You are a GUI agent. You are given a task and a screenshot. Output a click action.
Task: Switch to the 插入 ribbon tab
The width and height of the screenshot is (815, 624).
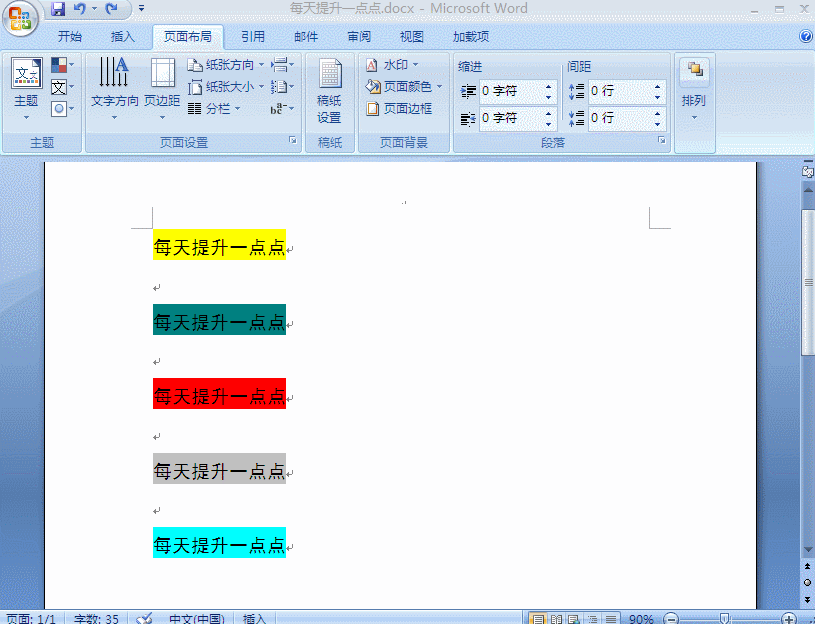coord(123,36)
